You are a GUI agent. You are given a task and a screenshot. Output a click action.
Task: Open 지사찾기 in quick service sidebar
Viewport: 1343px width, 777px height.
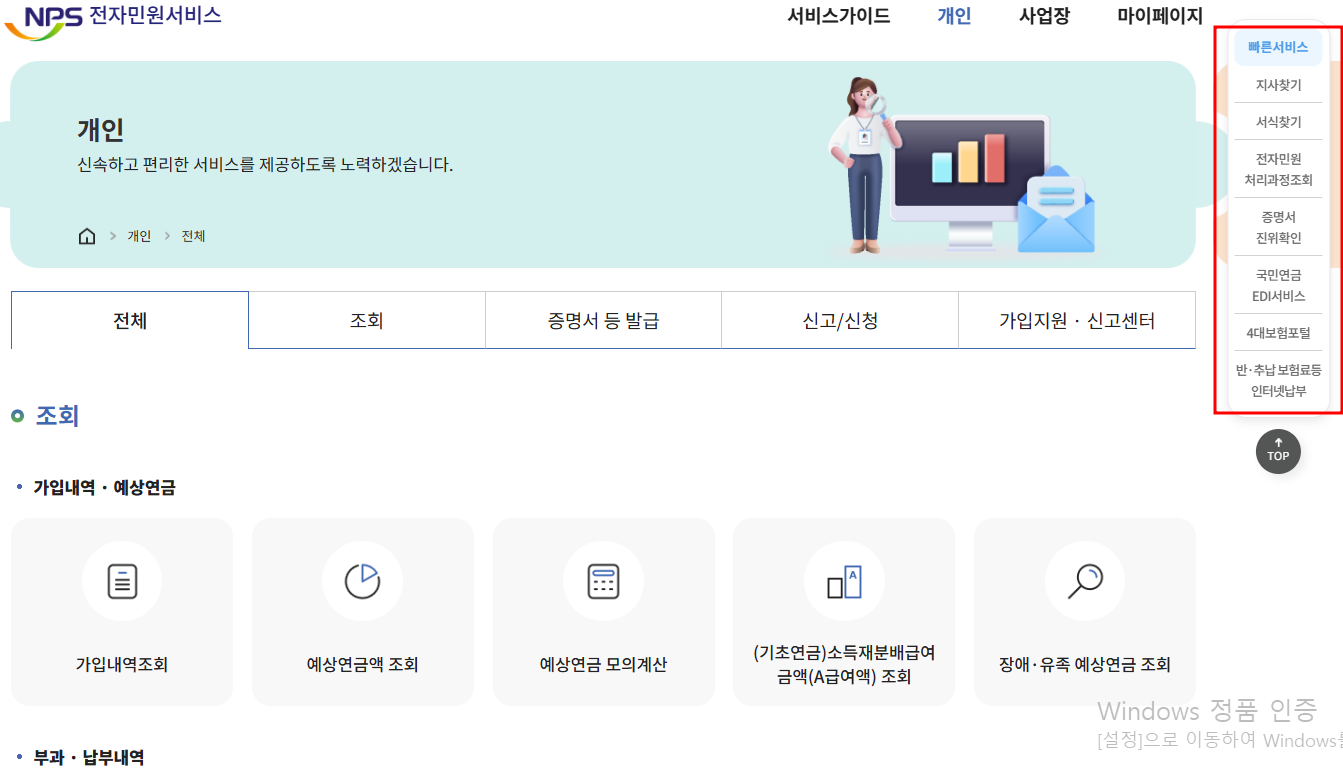pos(1278,84)
